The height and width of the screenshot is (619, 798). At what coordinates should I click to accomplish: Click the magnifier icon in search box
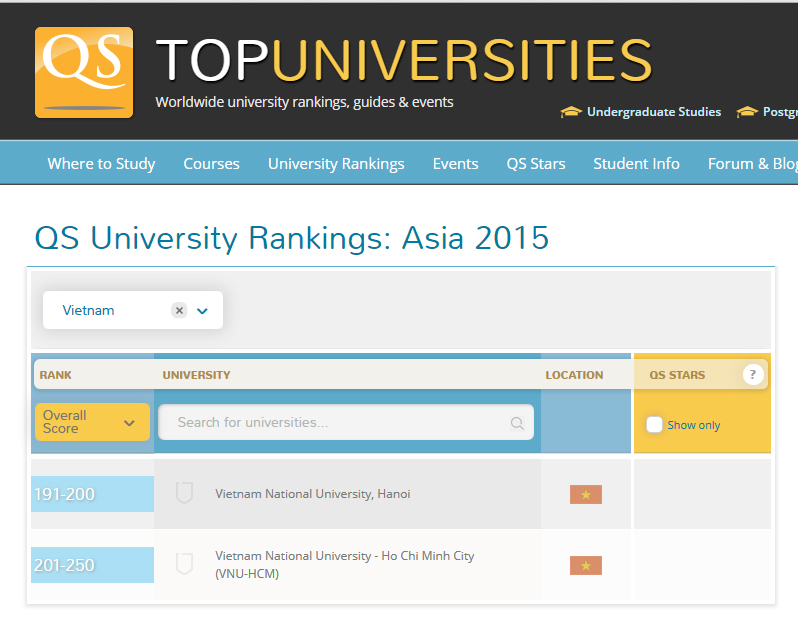[517, 423]
